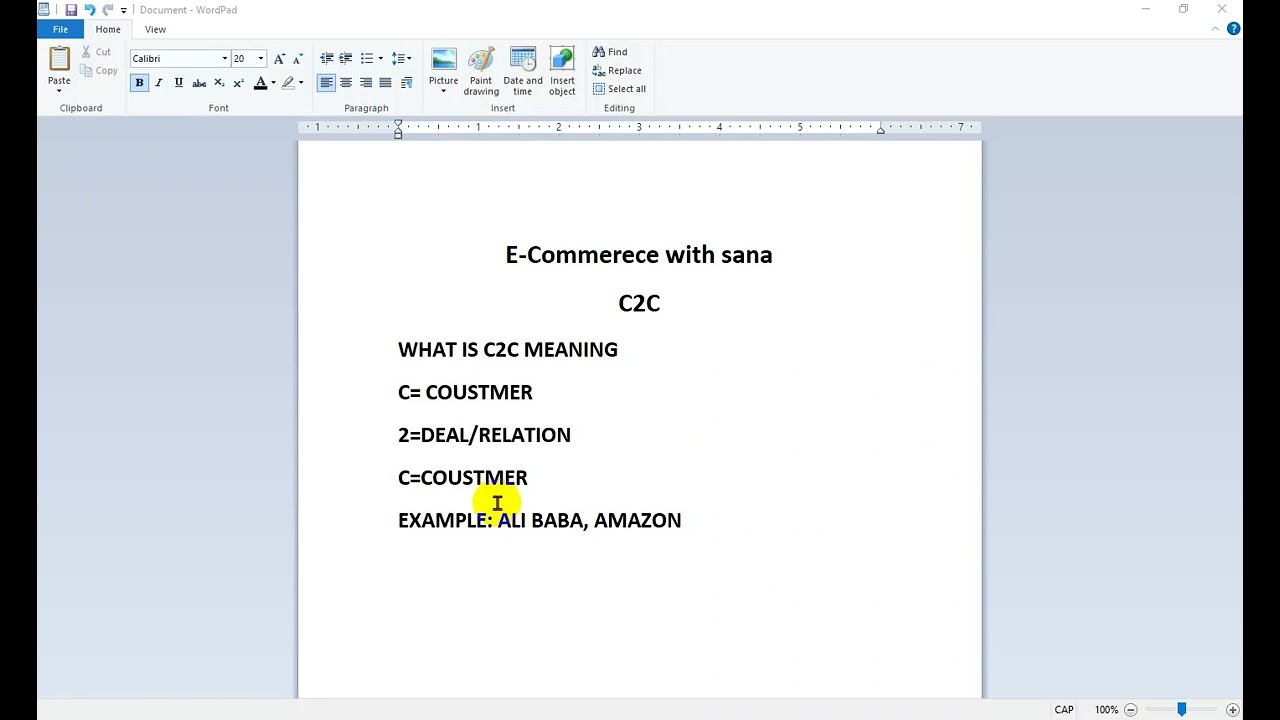Insert a Paint drawing
Screen dimensions: 1280x720
coord(481,71)
